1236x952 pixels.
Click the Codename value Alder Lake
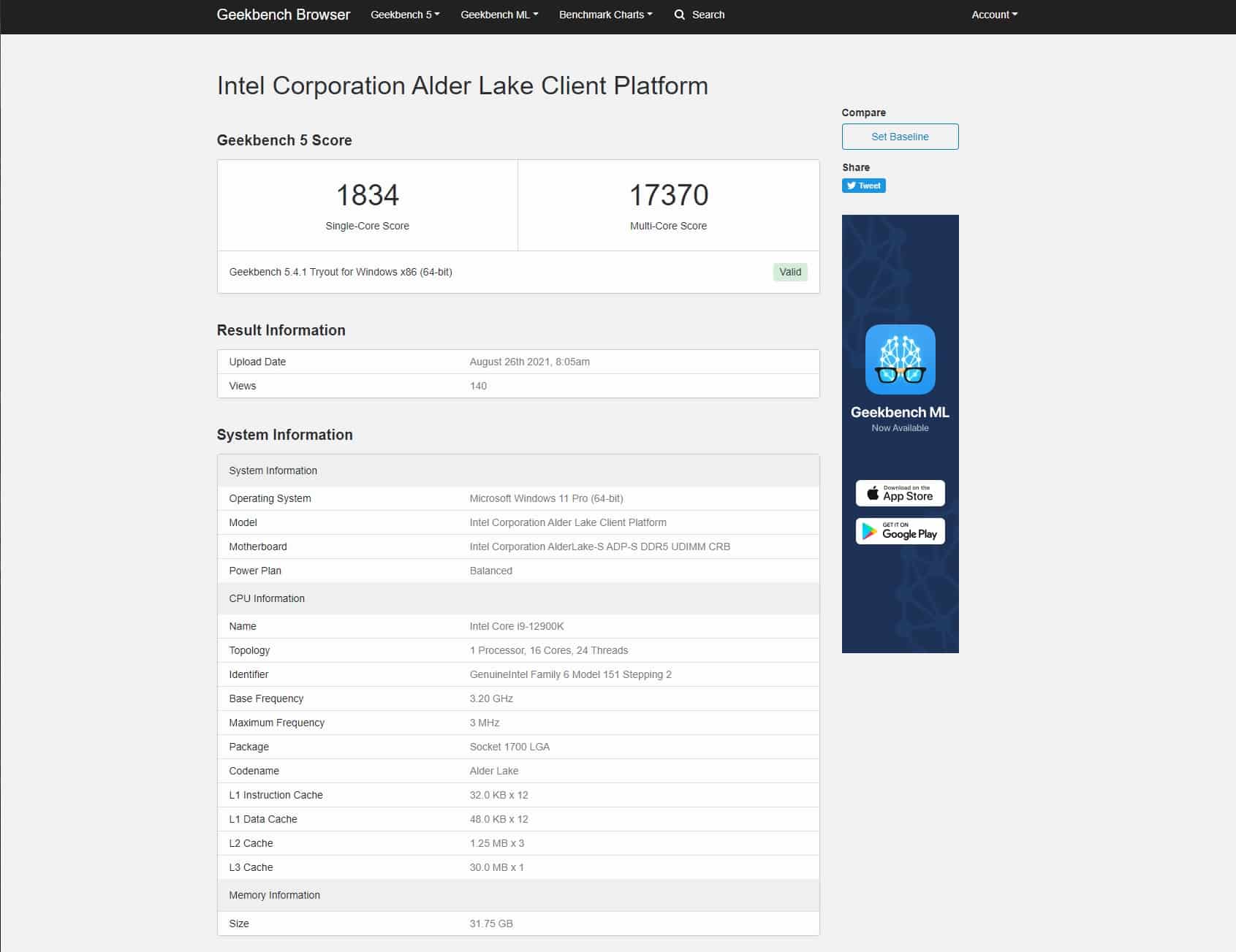coord(494,771)
